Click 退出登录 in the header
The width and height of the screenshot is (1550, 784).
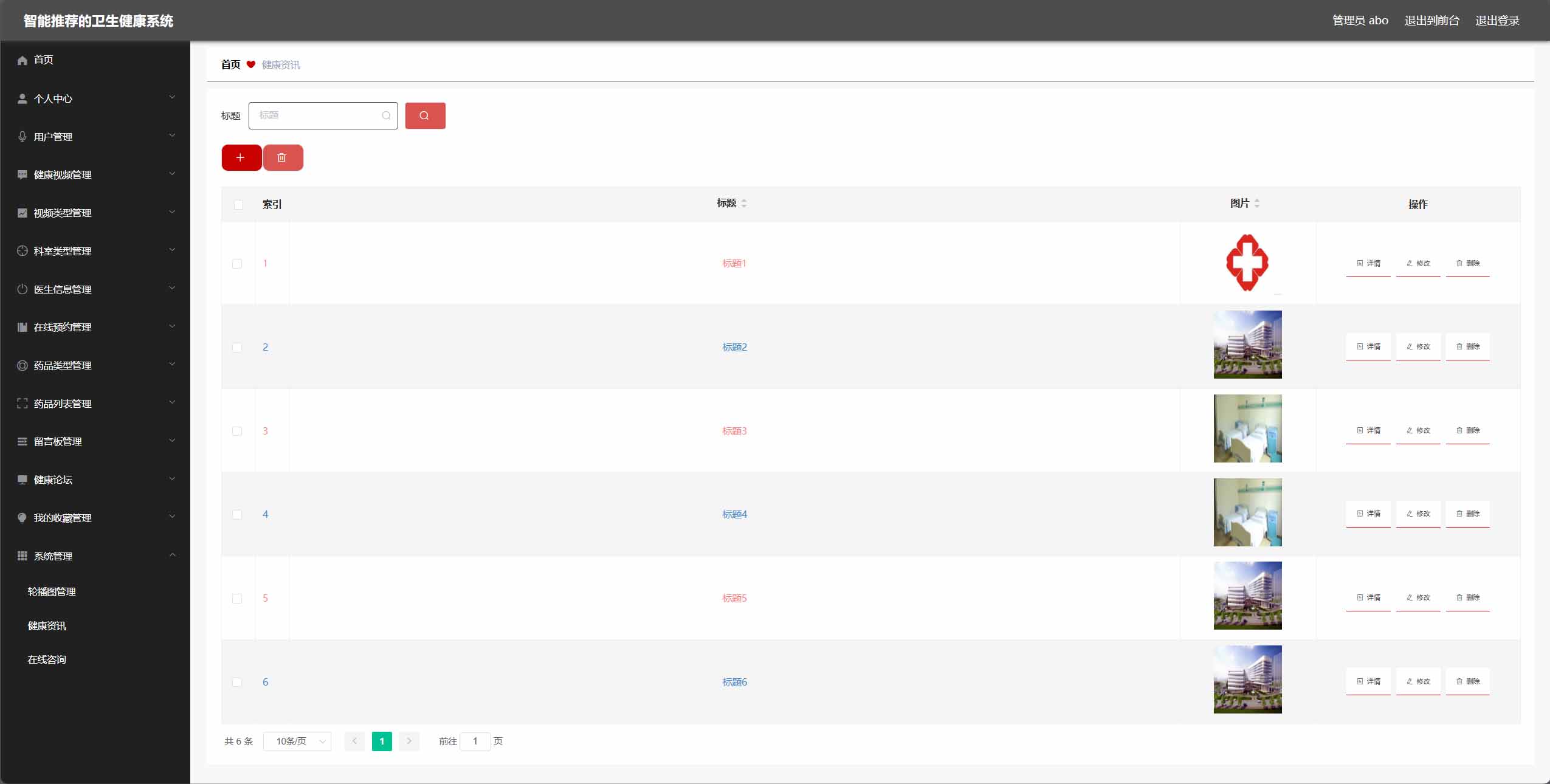(x=1497, y=21)
